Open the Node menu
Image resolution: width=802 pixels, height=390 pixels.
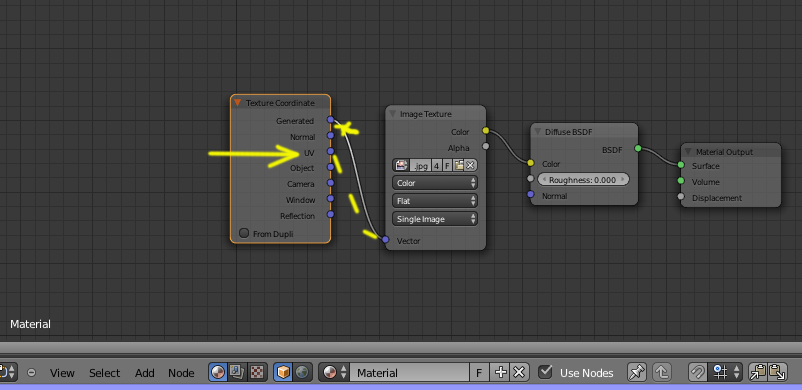click(181, 373)
